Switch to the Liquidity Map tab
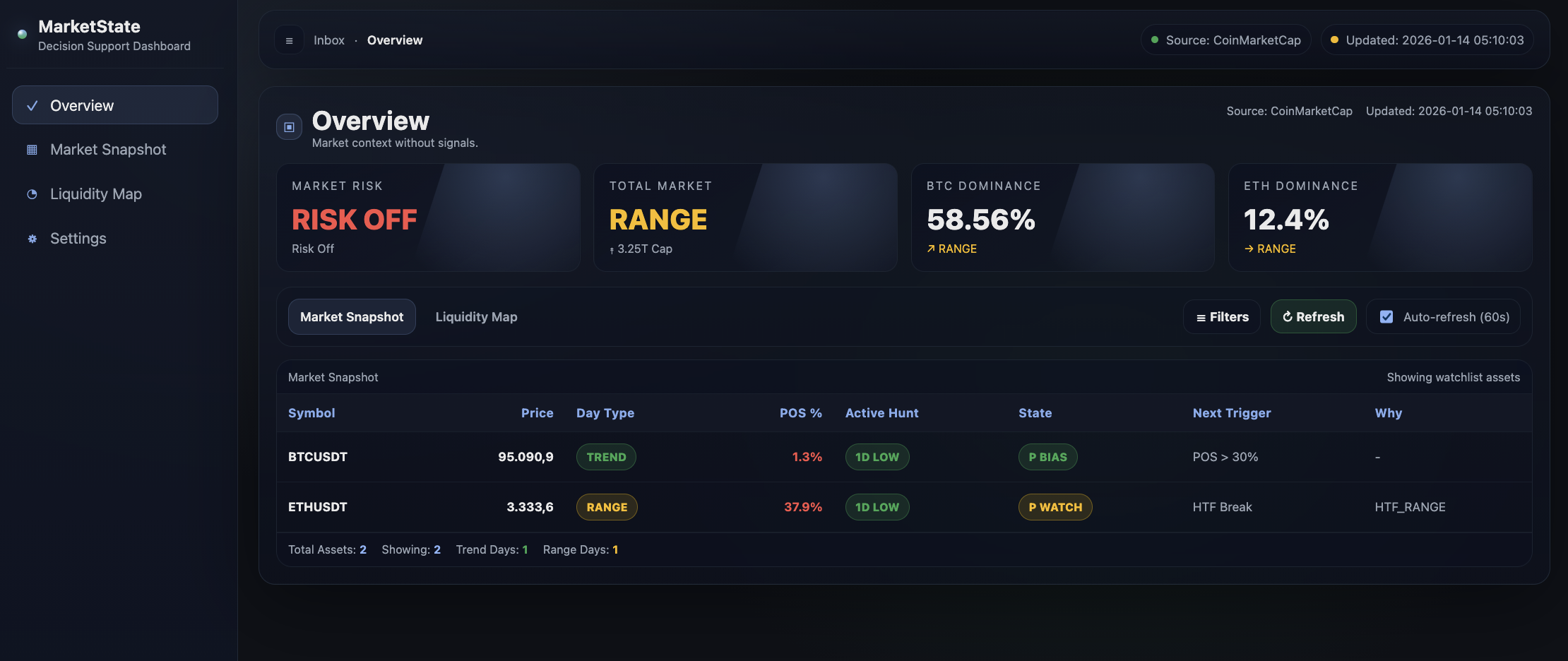This screenshot has height=661, width=1568. [x=476, y=316]
